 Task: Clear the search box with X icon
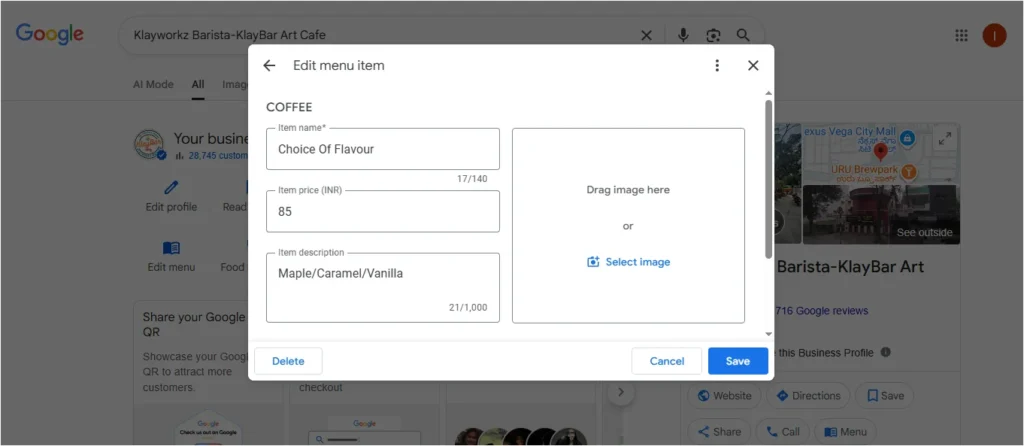[646, 35]
